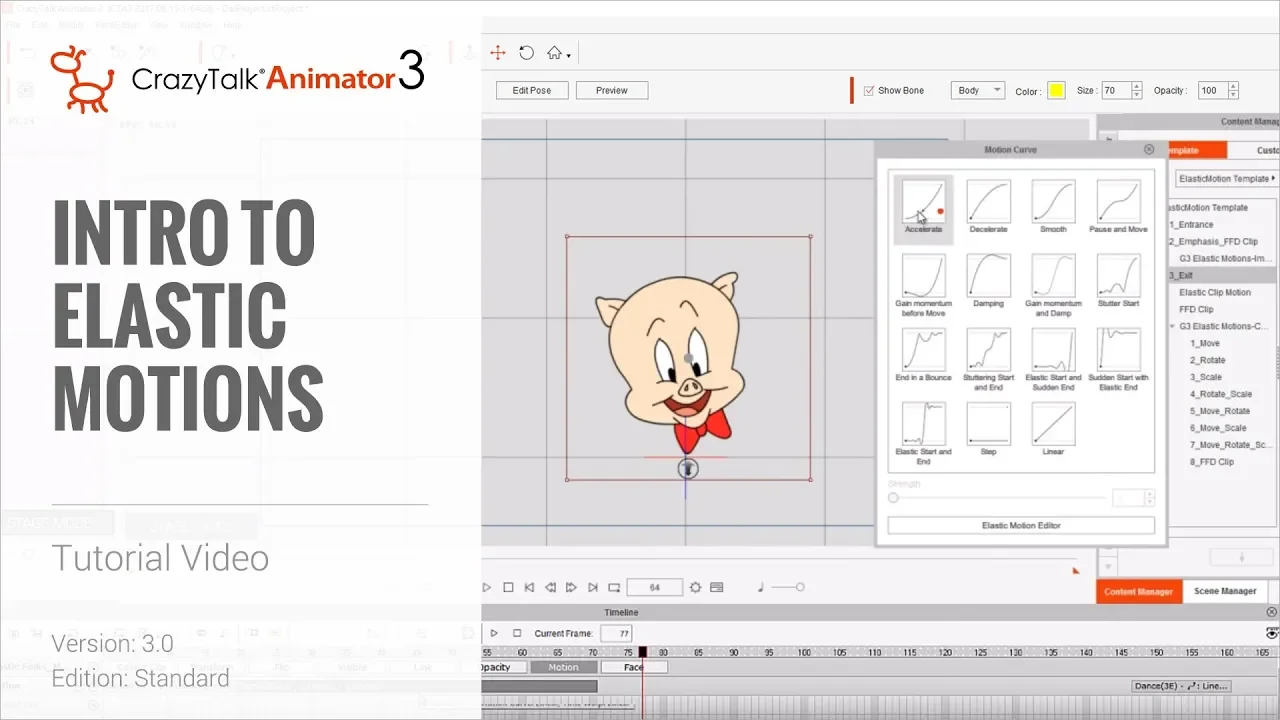Click Play in the playback bar
This screenshot has width=1280, height=720.
pos(488,588)
